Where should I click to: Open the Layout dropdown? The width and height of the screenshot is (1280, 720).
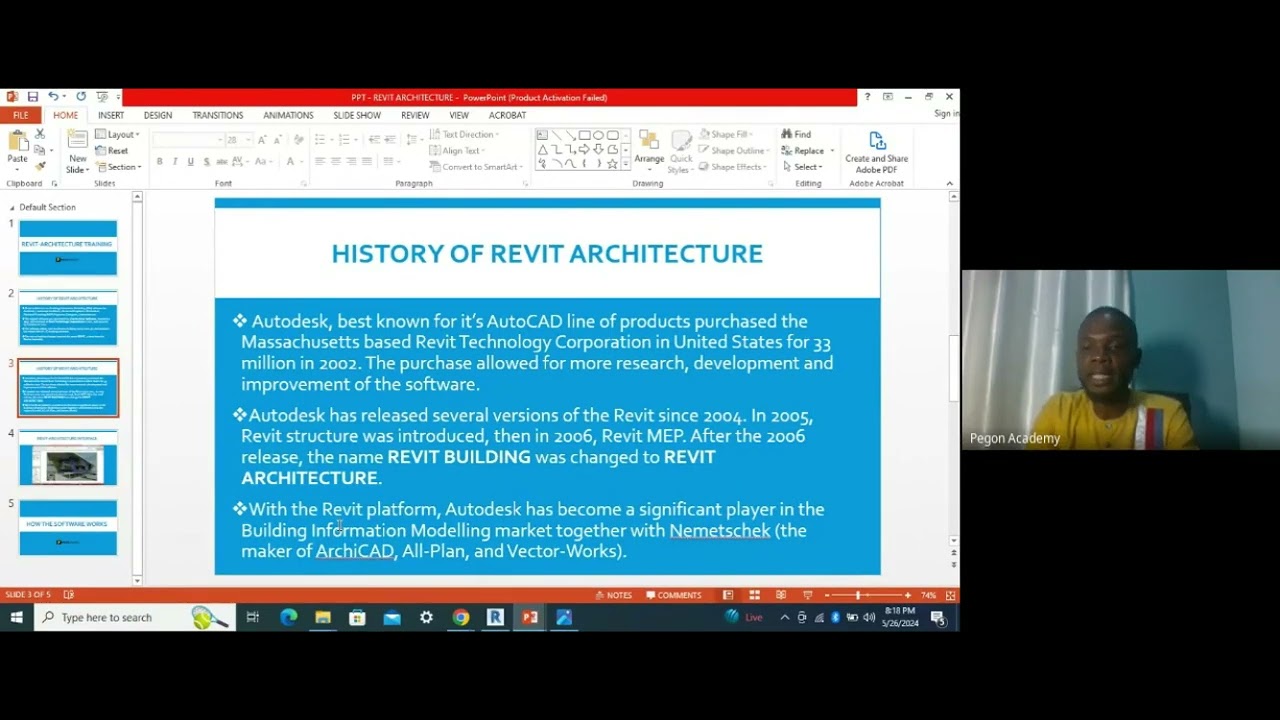pyautogui.click(x=118, y=134)
